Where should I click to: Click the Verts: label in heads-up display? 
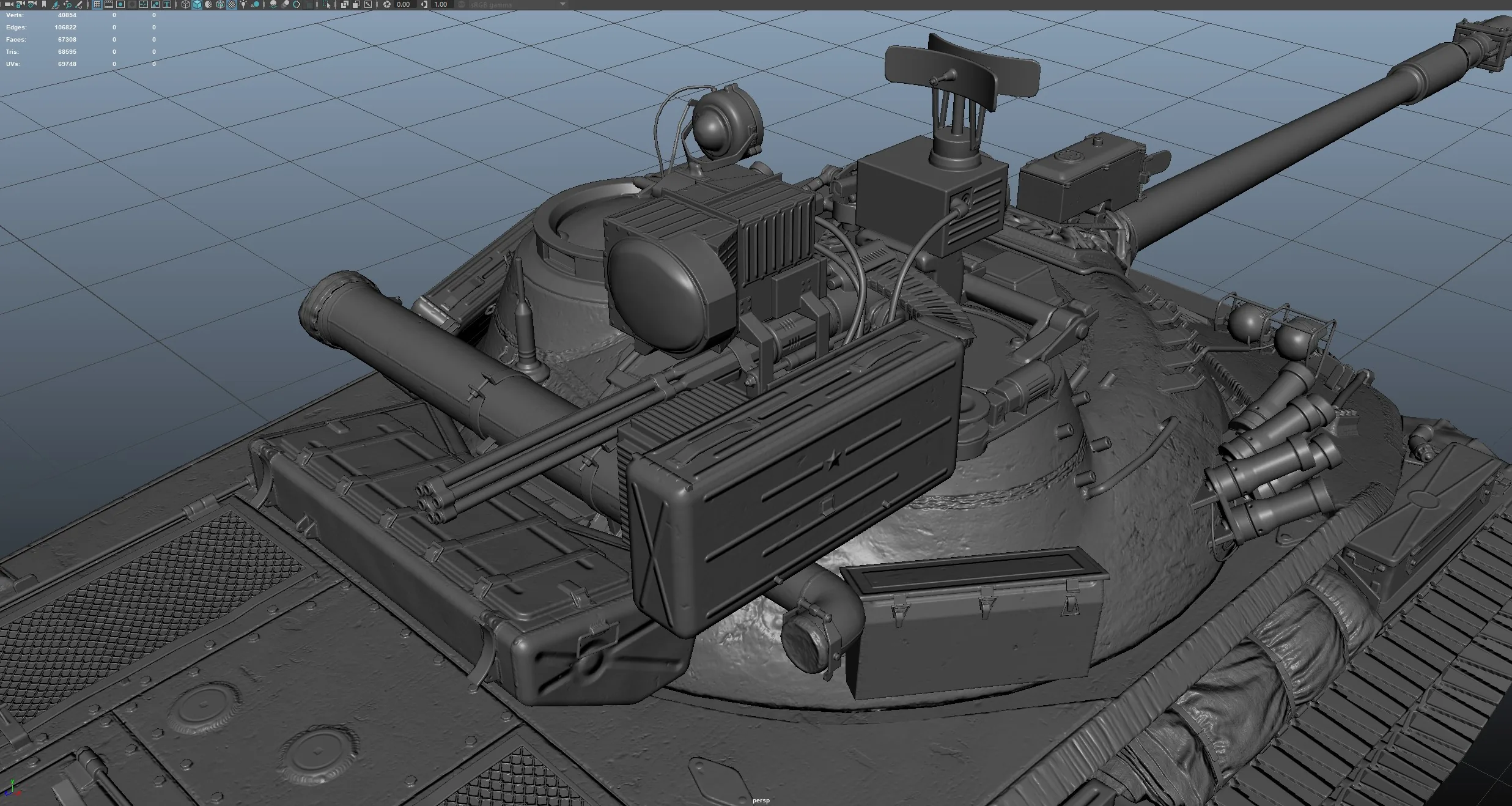click(15, 15)
